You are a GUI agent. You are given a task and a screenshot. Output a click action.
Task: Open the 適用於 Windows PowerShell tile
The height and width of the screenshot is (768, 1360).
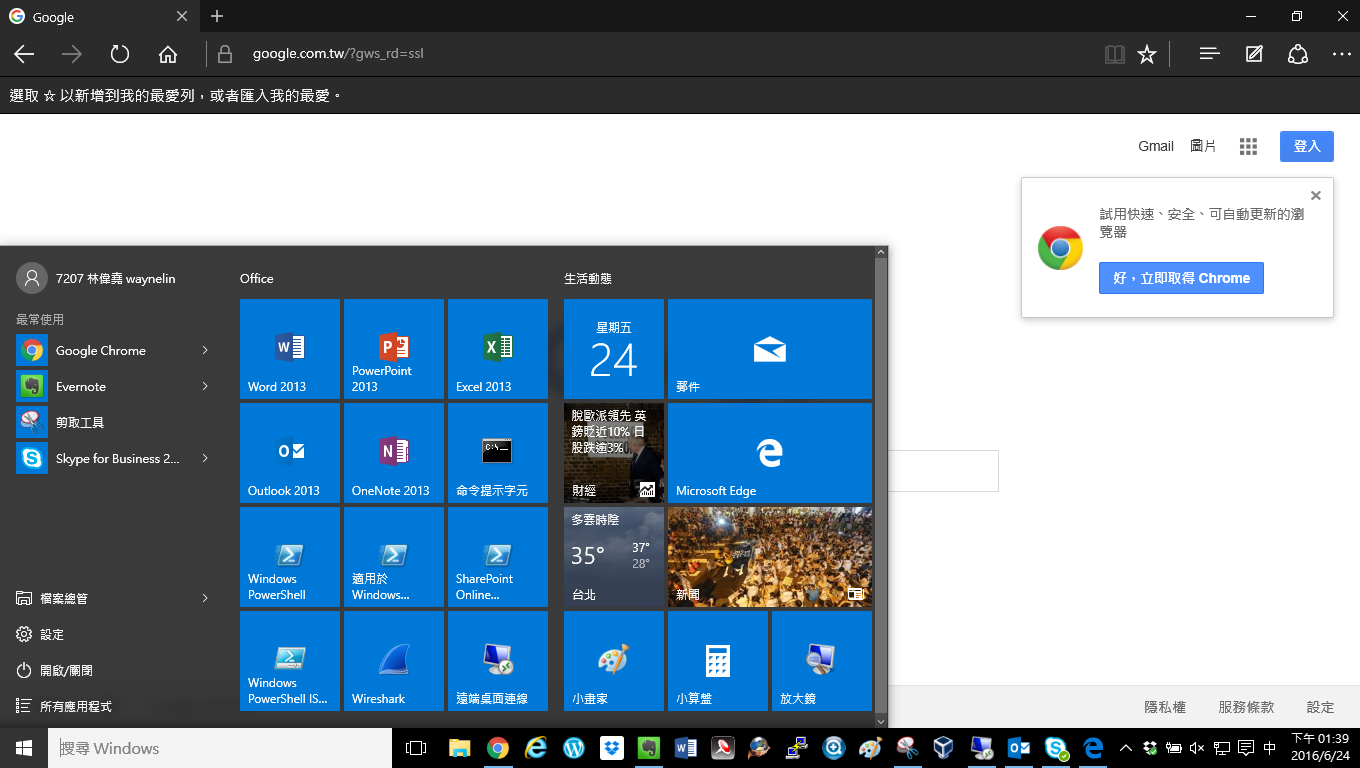click(x=394, y=557)
